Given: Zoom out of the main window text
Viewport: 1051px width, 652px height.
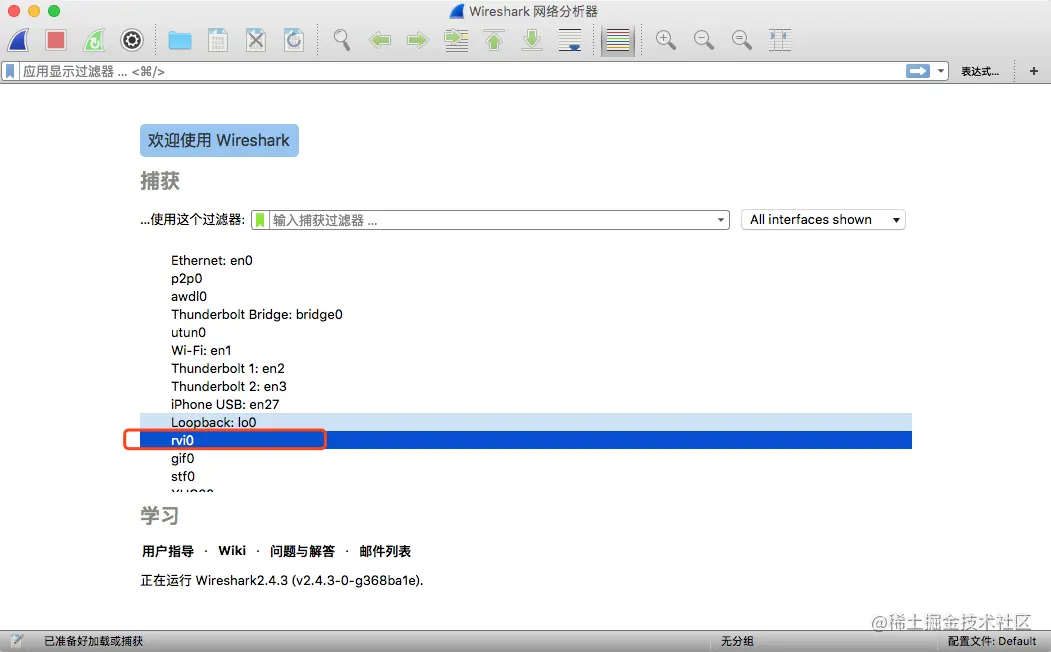Looking at the screenshot, I should point(704,40).
